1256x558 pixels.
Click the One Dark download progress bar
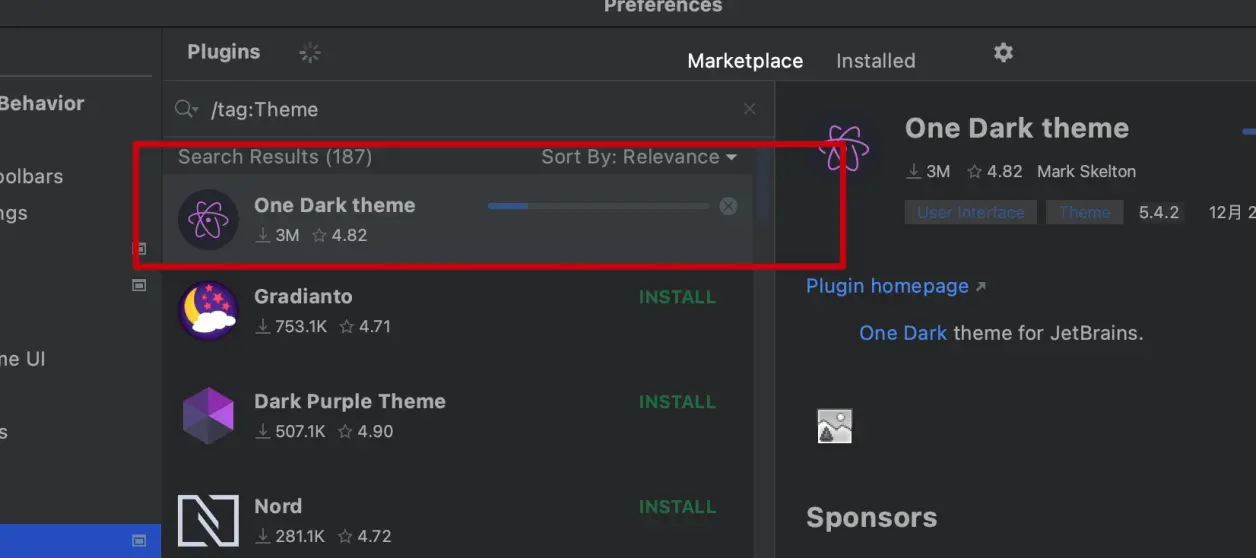click(x=598, y=206)
